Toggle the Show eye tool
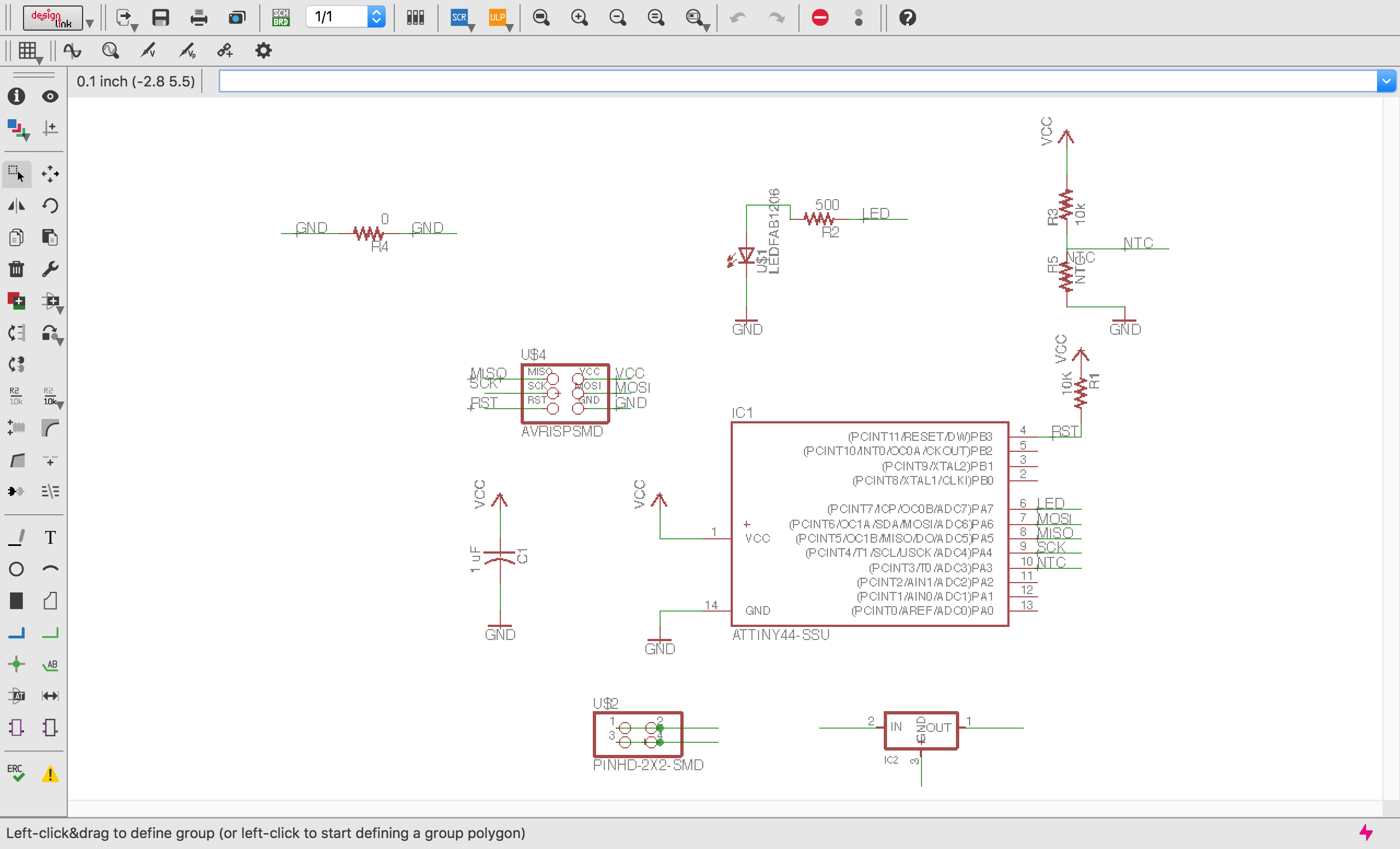Viewport: 1400px width, 849px height. 50,97
